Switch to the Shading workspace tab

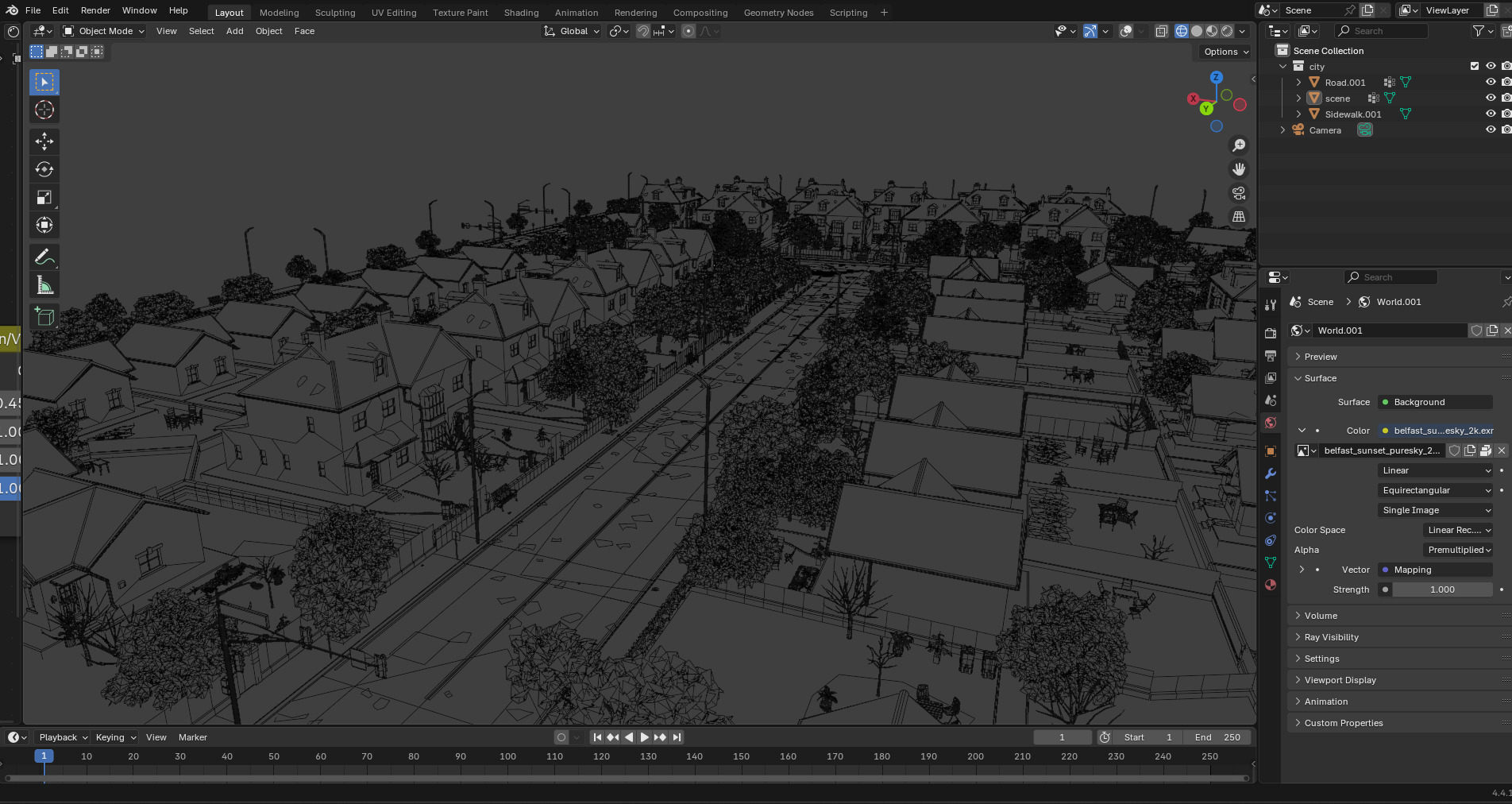(x=521, y=13)
